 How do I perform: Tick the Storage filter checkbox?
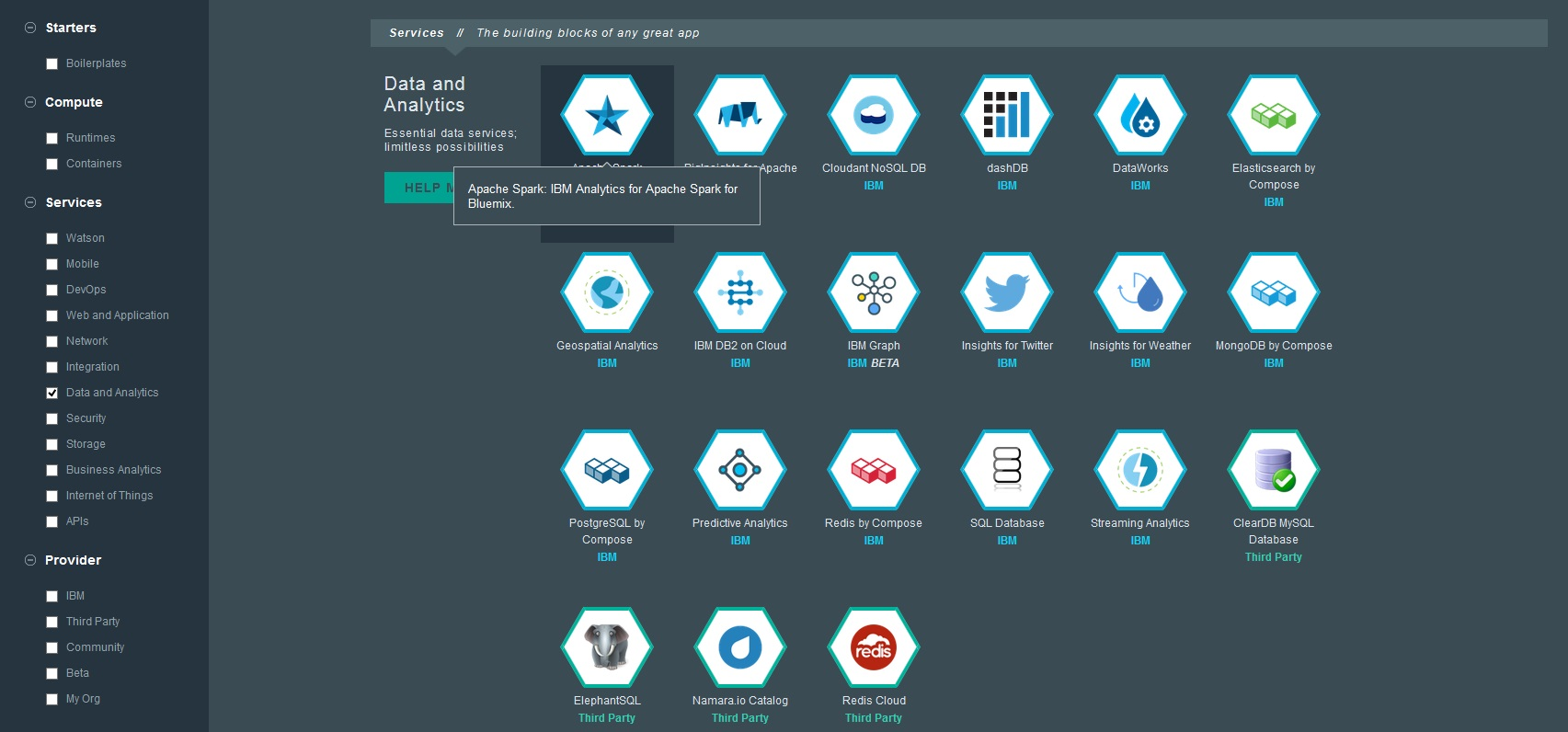click(x=52, y=445)
